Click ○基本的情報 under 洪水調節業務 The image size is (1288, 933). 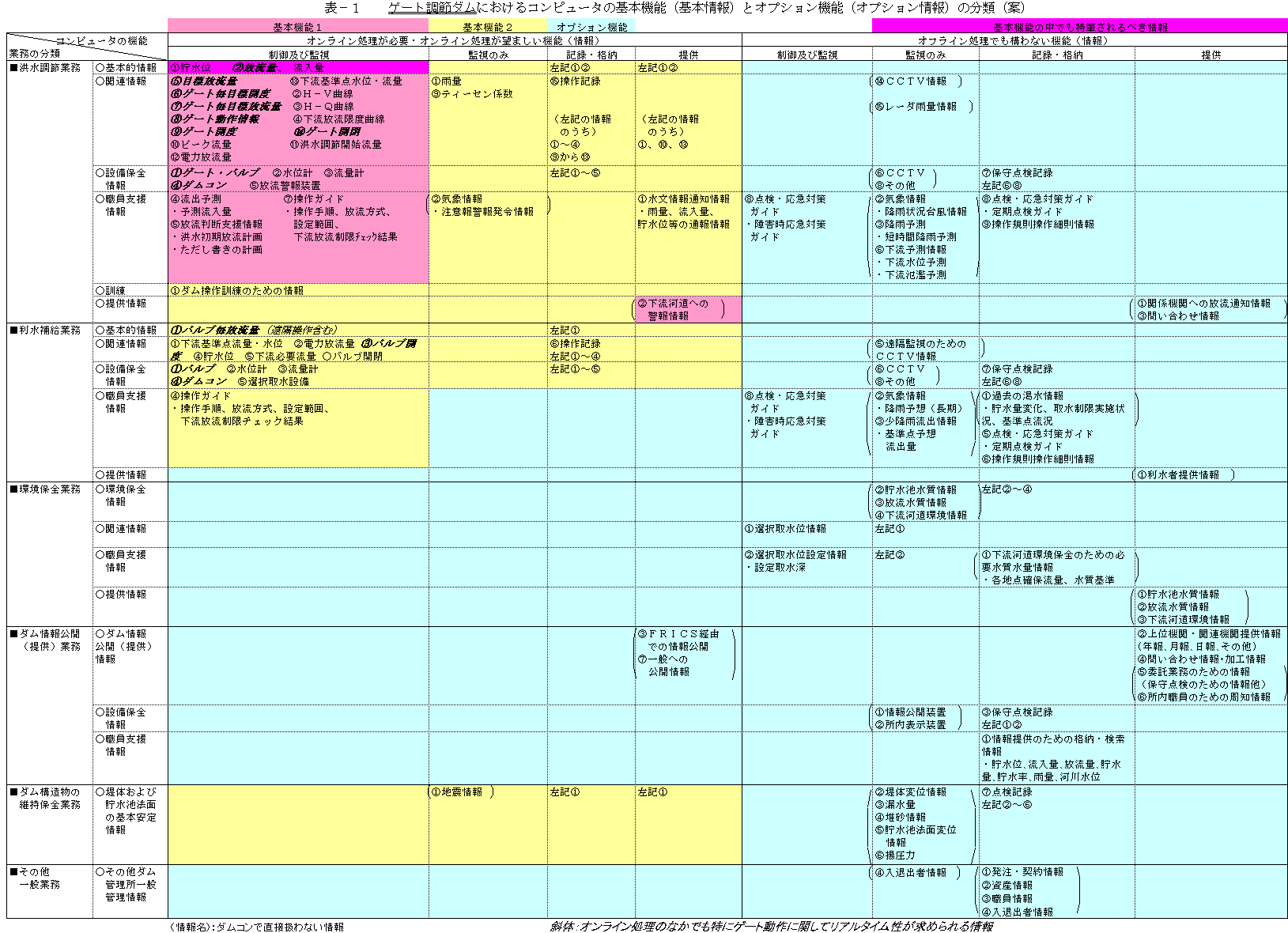tap(126, 68)
